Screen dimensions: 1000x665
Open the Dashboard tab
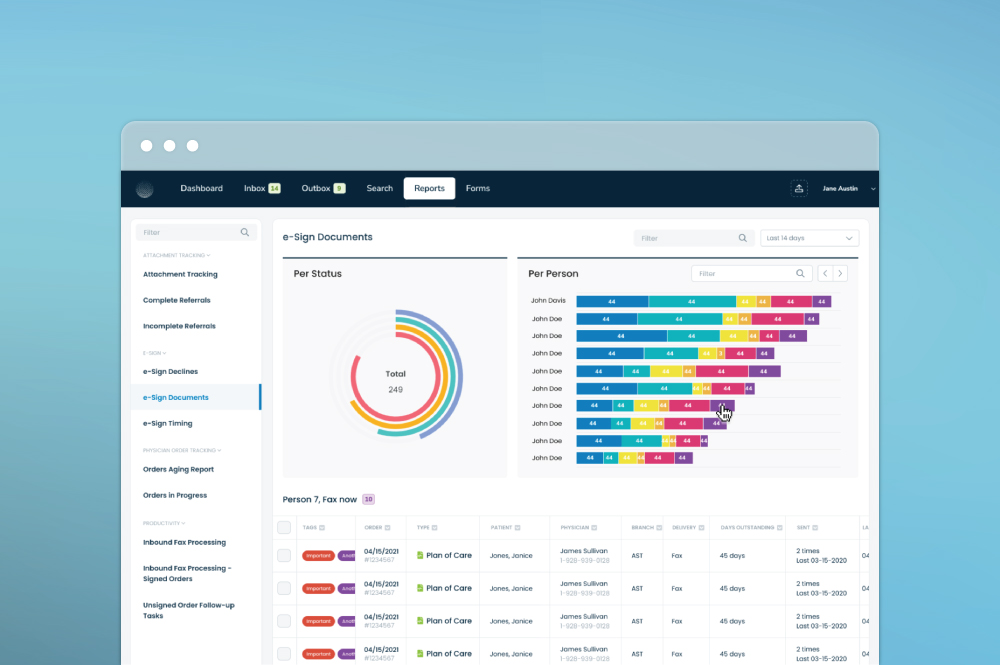point(201,188)
